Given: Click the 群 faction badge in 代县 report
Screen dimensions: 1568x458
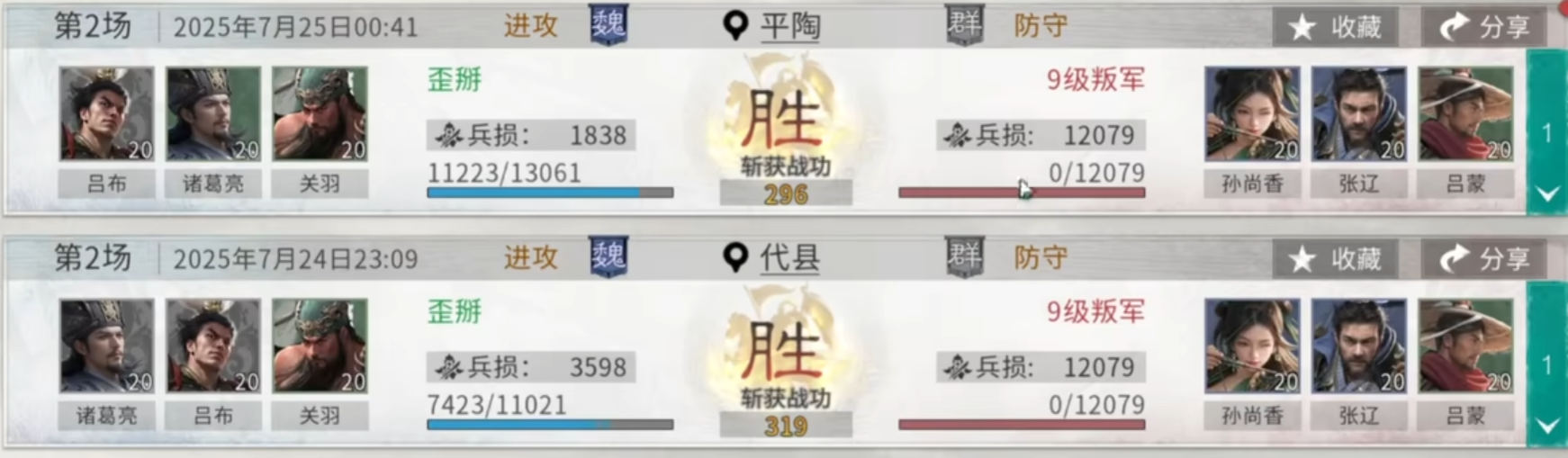Looking at the screenshot, I should click(965, 256).
